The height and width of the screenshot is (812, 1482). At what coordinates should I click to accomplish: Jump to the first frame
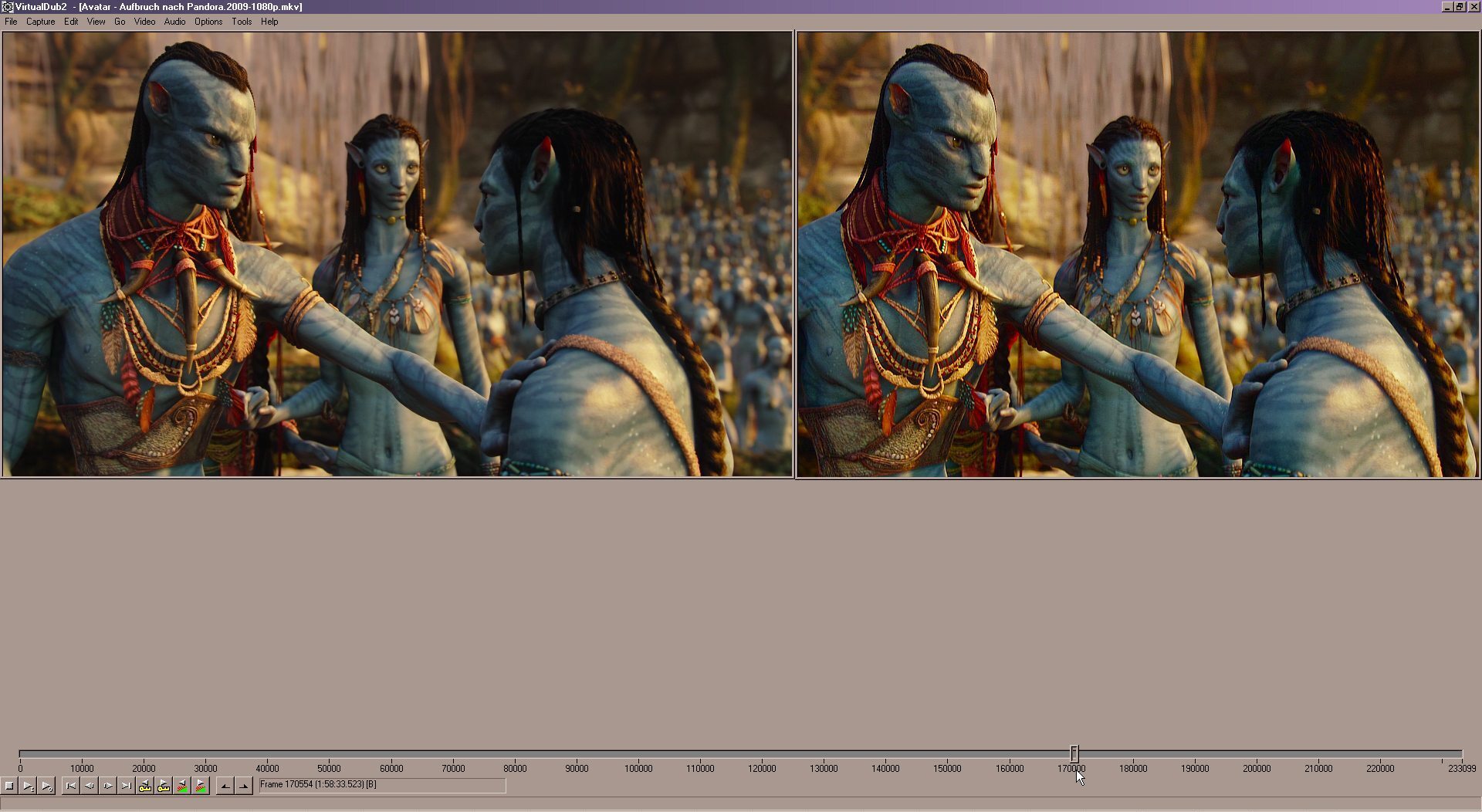point(71,786)
